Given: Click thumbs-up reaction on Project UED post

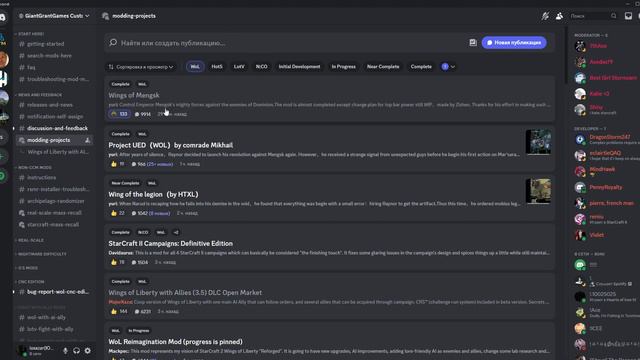Looking at the screenshot, I should pyautogui.click(x=117, y=164).
